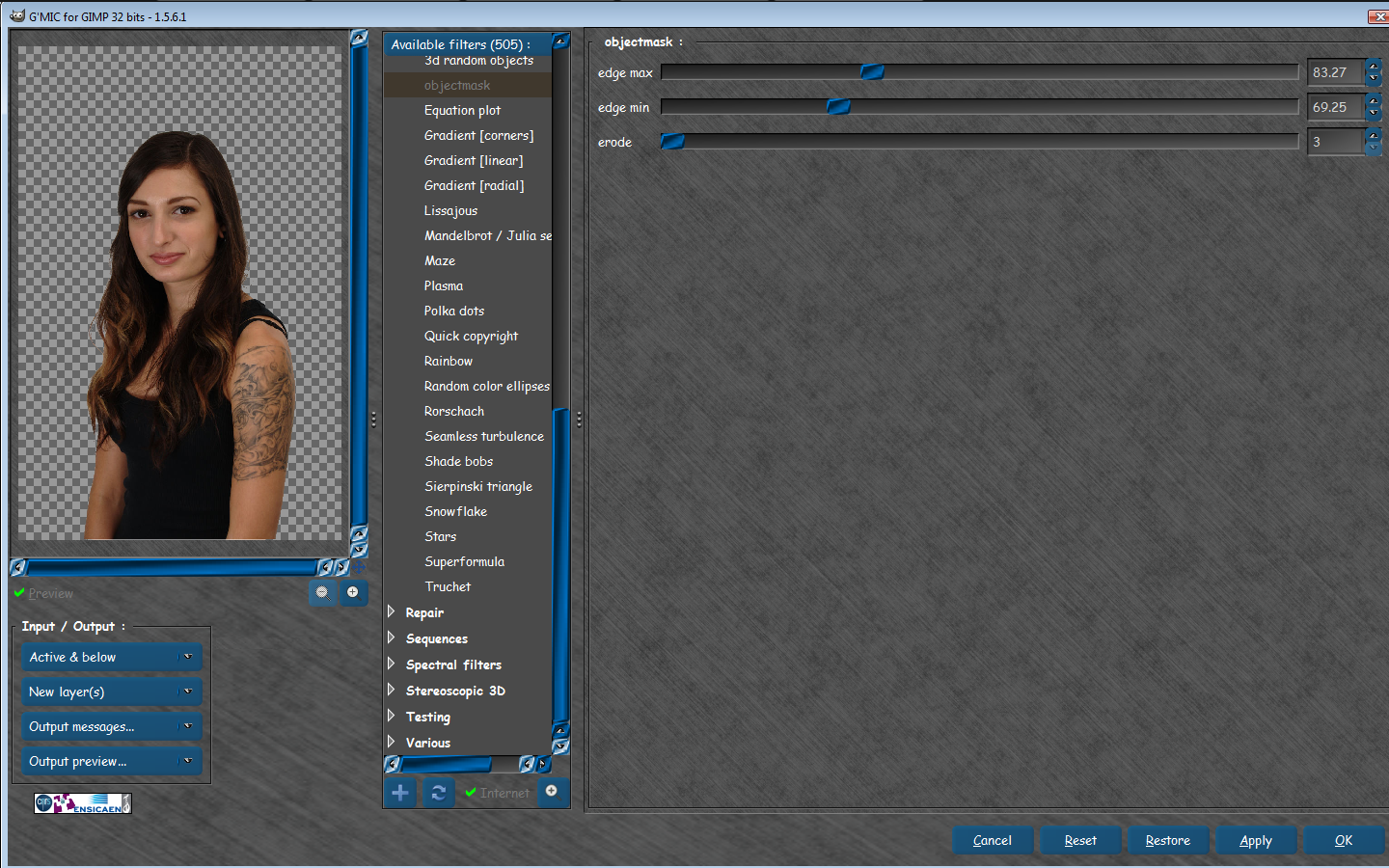1389x868 pixels.
Task: Open the Output messages dropdown
Action: (112, 726)
